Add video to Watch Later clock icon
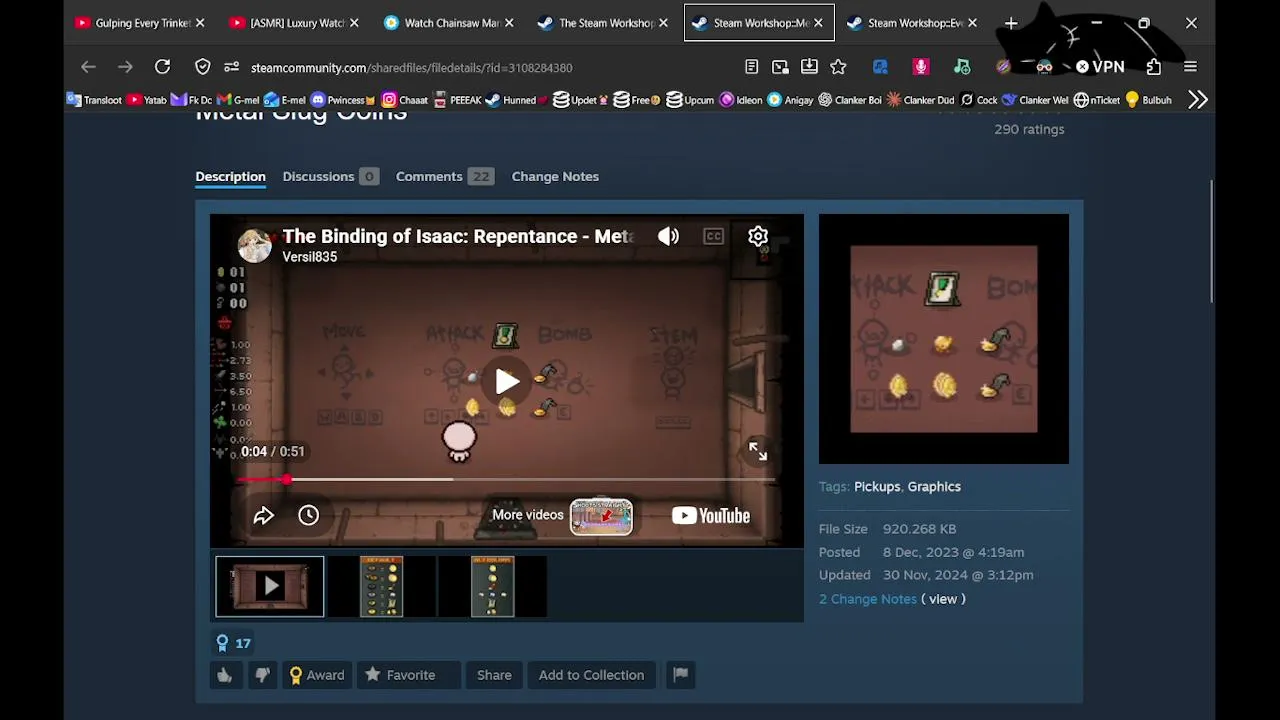The height and width of the screenshot is (720, 1280). click(308, 516)
